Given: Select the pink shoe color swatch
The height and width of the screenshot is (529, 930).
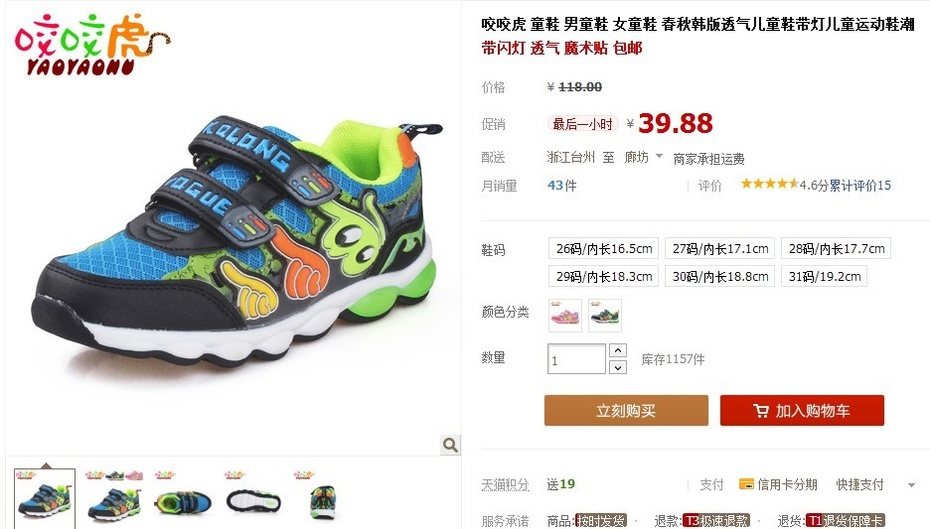Looking at the screenshot, I should pyautogui.click(x=565, y=316).
